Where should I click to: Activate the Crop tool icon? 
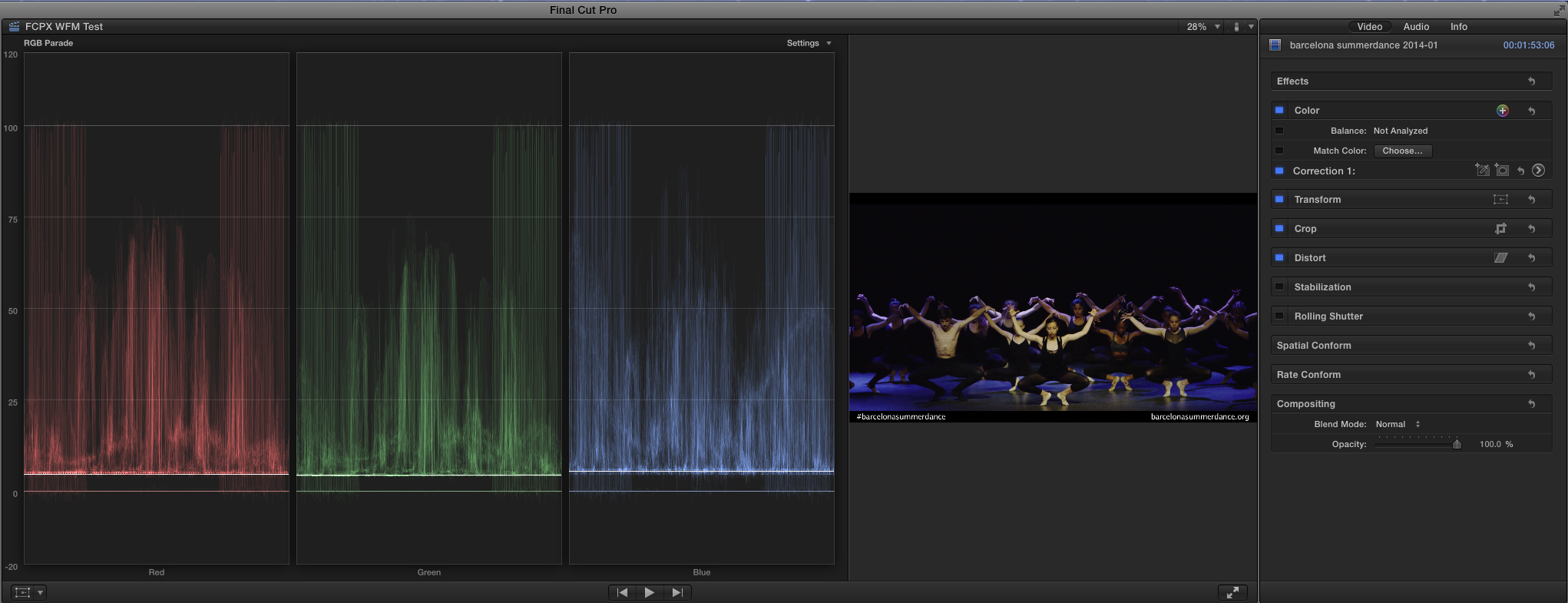click(x=1500, y=229)
